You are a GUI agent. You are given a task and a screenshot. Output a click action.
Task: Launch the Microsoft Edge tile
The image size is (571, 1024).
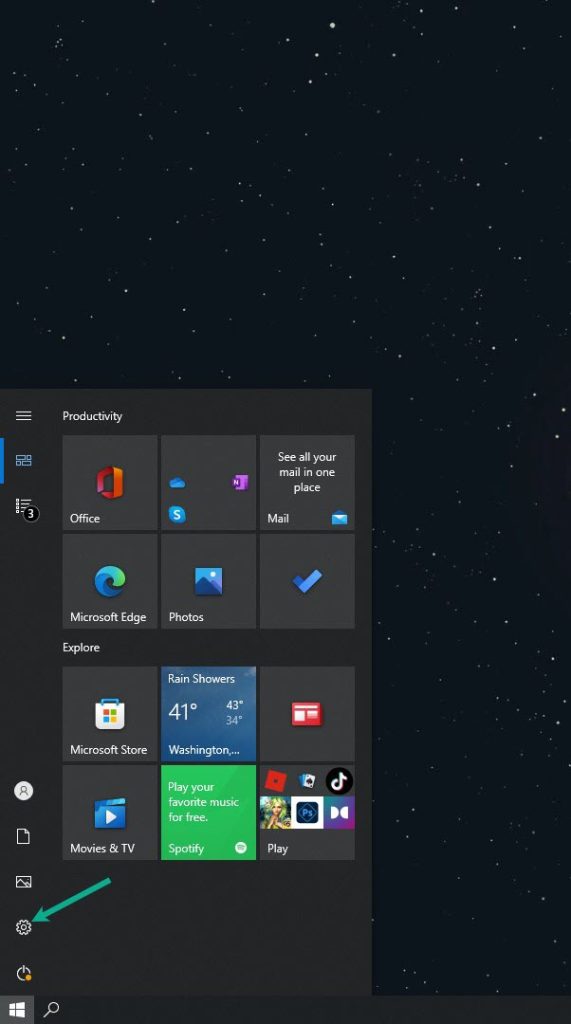[110, 581]
